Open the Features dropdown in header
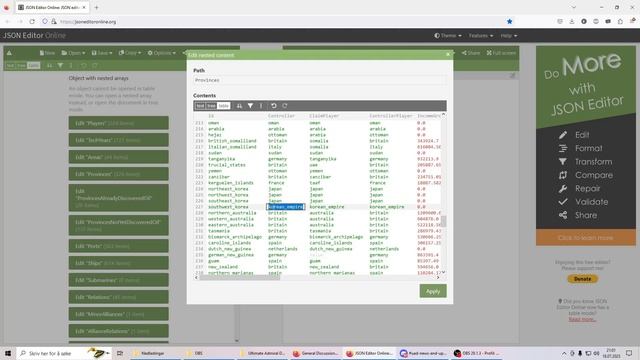640x360 pixels. (480, 36)
